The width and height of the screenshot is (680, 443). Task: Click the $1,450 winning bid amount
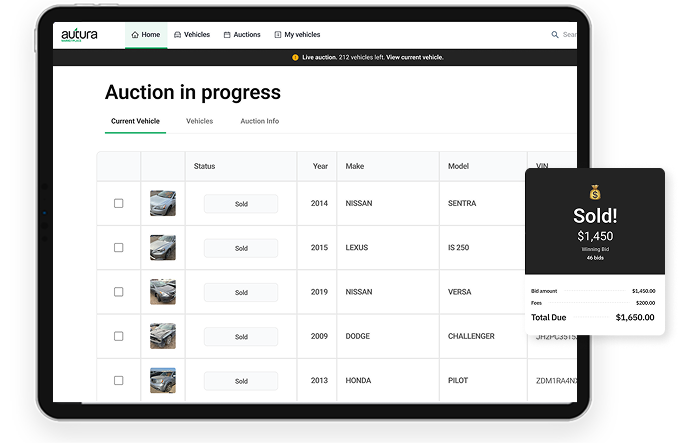tap(595, 236)
